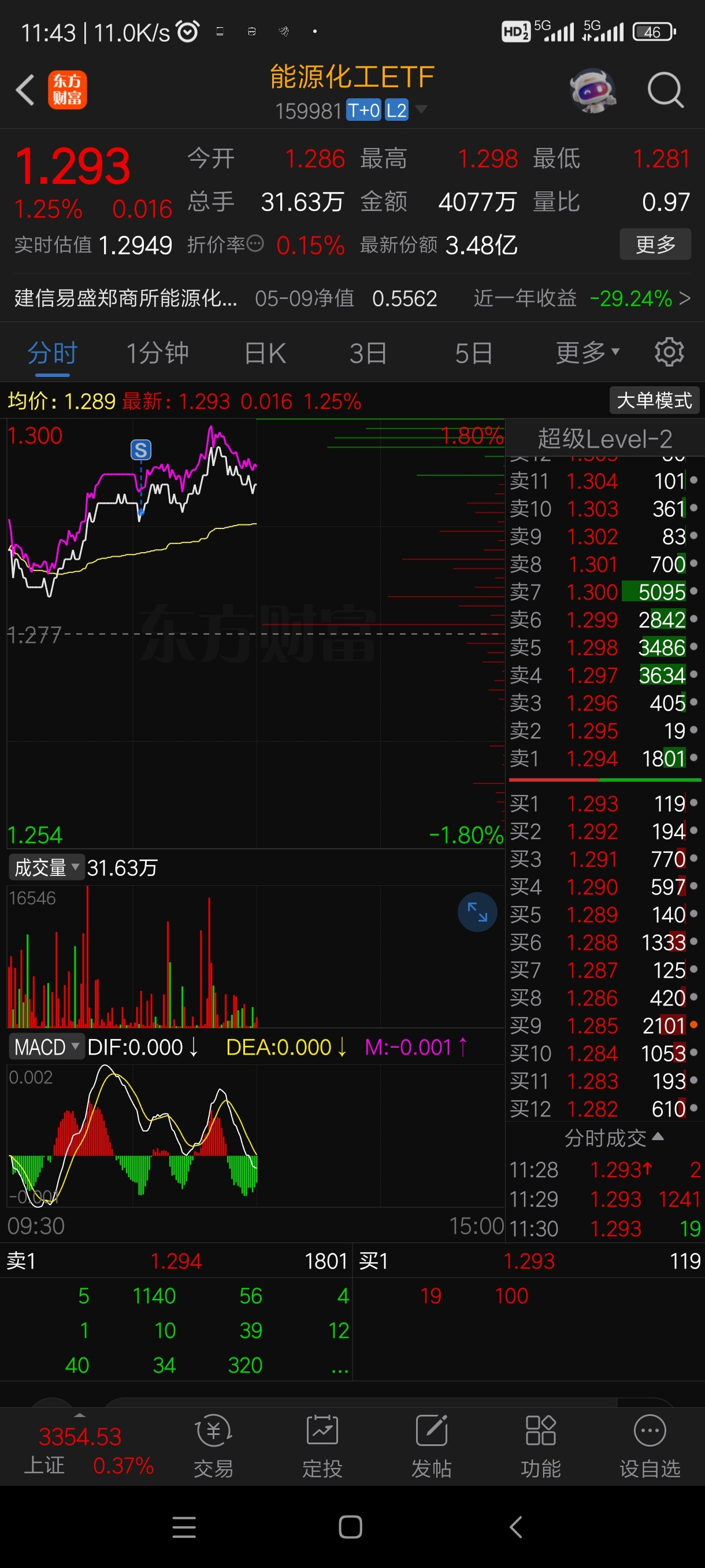Image resolution: width=705 pixels, height=1568 pixels.
Task: Tap the 买12 1.282 row
Action: 604,1108
